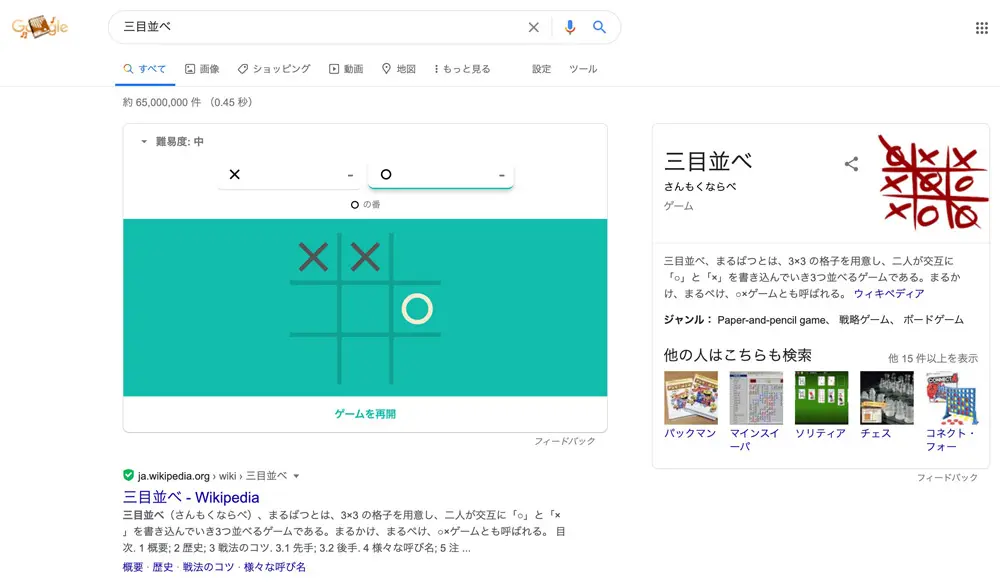Click the マインスイーパ text link
The height and width of the screenshot is (586, 1000).
click(x=754, y=439)
